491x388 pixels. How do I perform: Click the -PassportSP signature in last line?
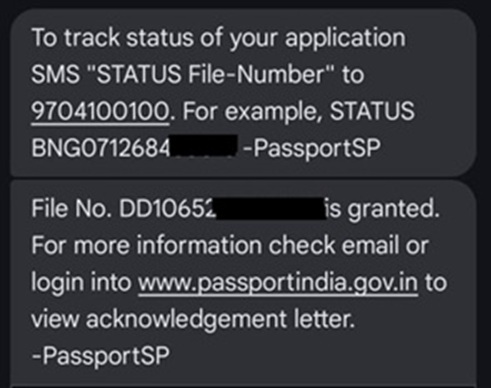pos(100,356)
